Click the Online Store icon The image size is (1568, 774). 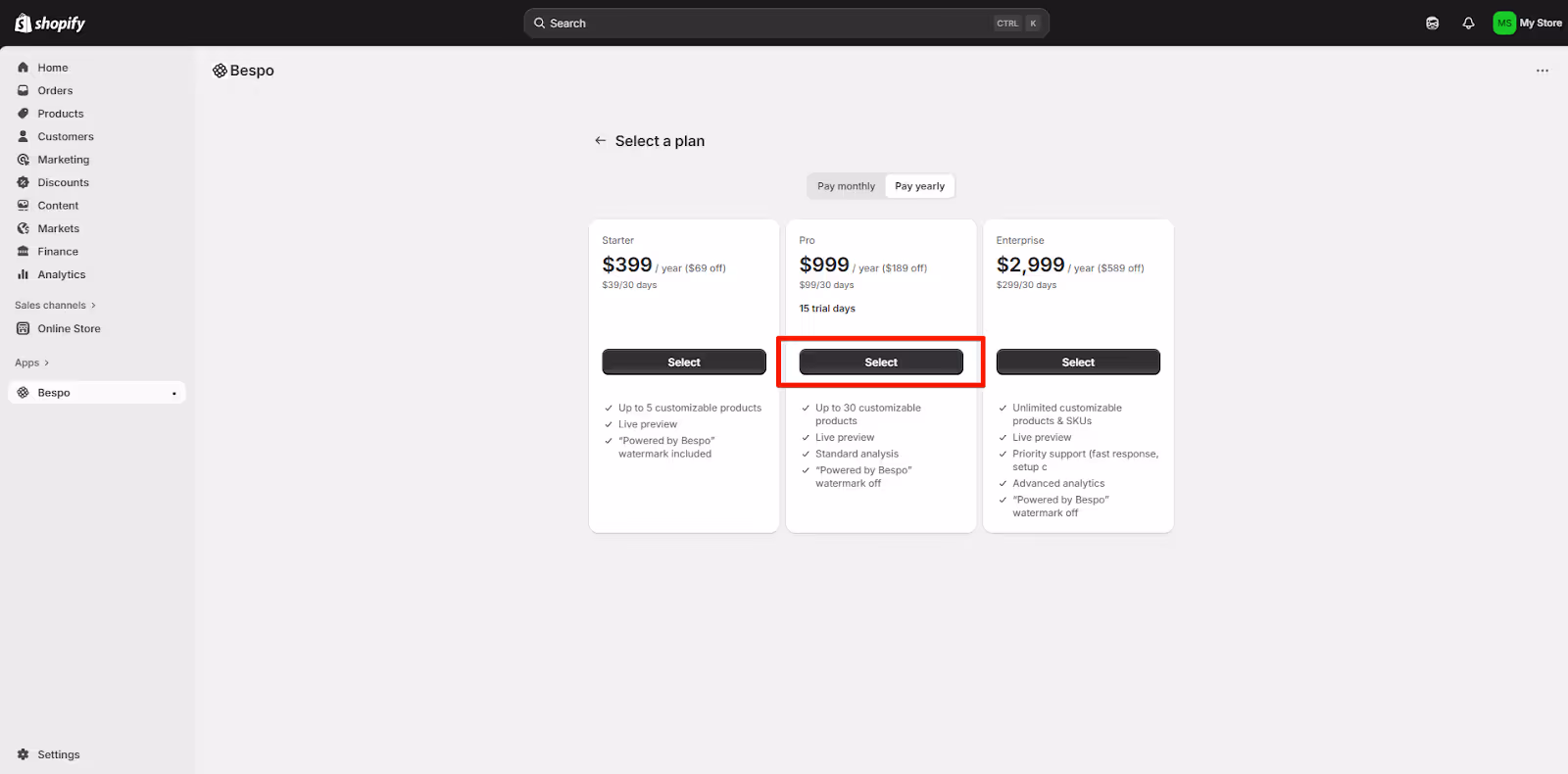(24, 328)
